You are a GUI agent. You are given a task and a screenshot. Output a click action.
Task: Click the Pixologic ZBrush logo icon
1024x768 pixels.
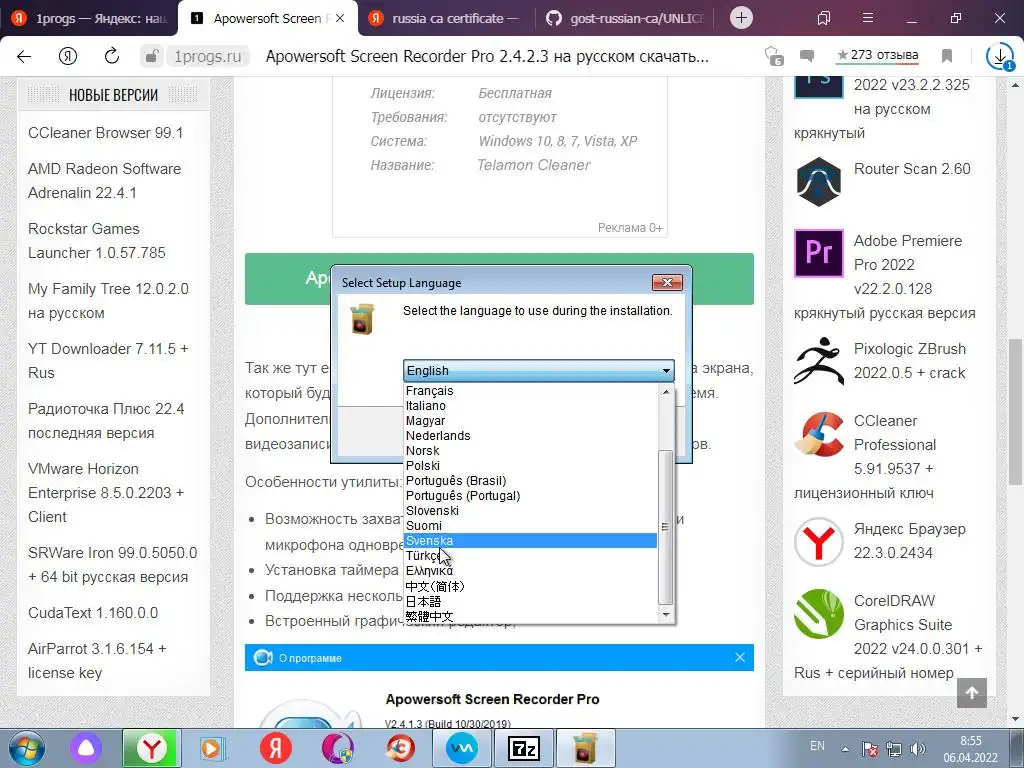(818, 361)
